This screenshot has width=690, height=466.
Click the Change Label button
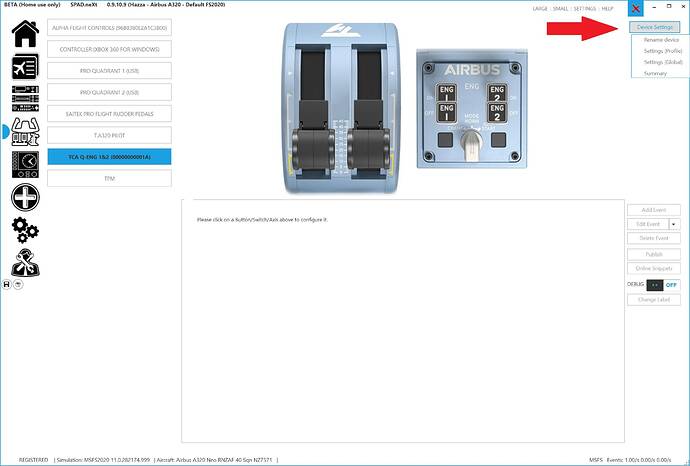[653, 300]
